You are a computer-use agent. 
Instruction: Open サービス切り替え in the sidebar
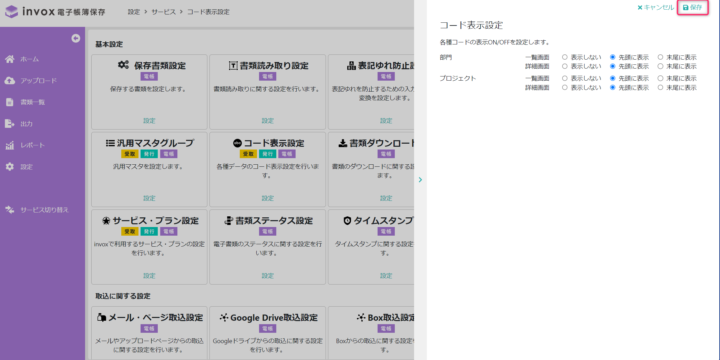(44, 210)
